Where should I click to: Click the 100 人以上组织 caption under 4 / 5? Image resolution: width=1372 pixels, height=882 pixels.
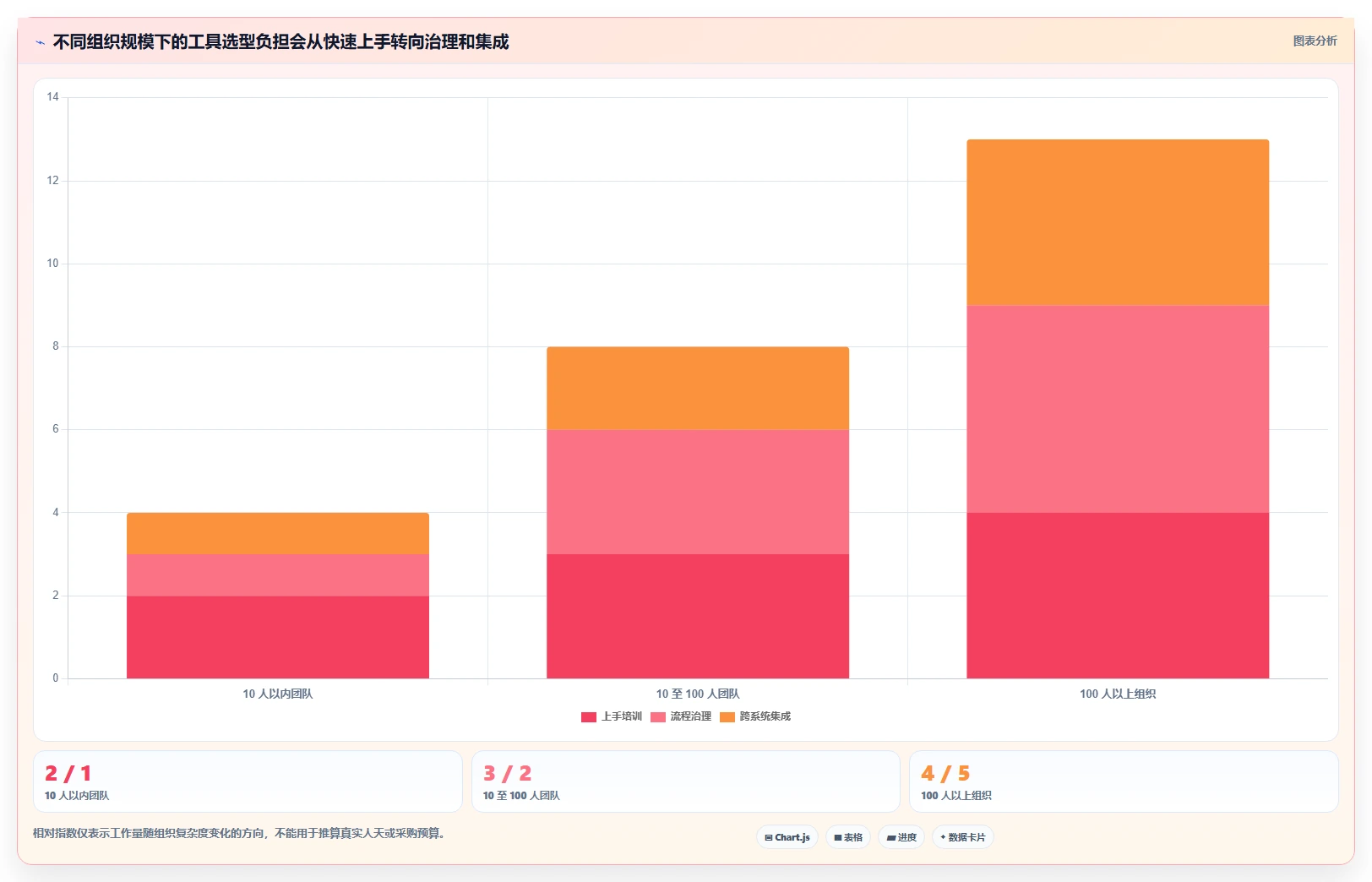[x=956, y=796]
